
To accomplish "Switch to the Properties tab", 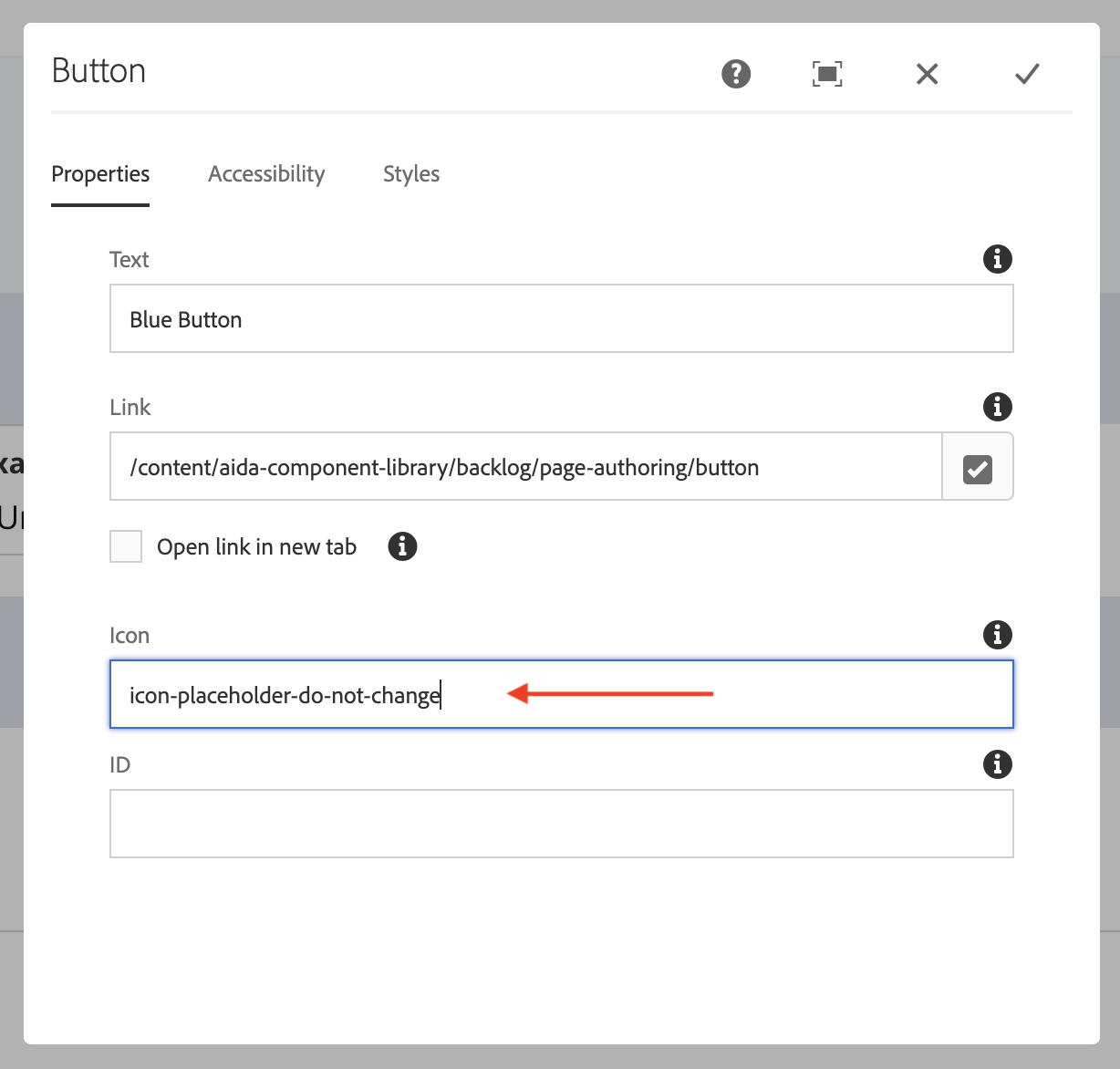I will [x=100, y=174].
